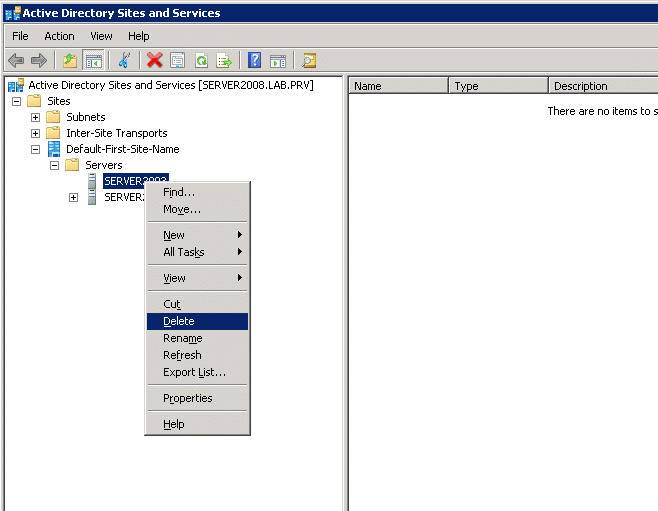Image resolution: width=658 pixels, height=511 pixels.
Task: Click the second server icon below SERVER2003
Action: 92,197
